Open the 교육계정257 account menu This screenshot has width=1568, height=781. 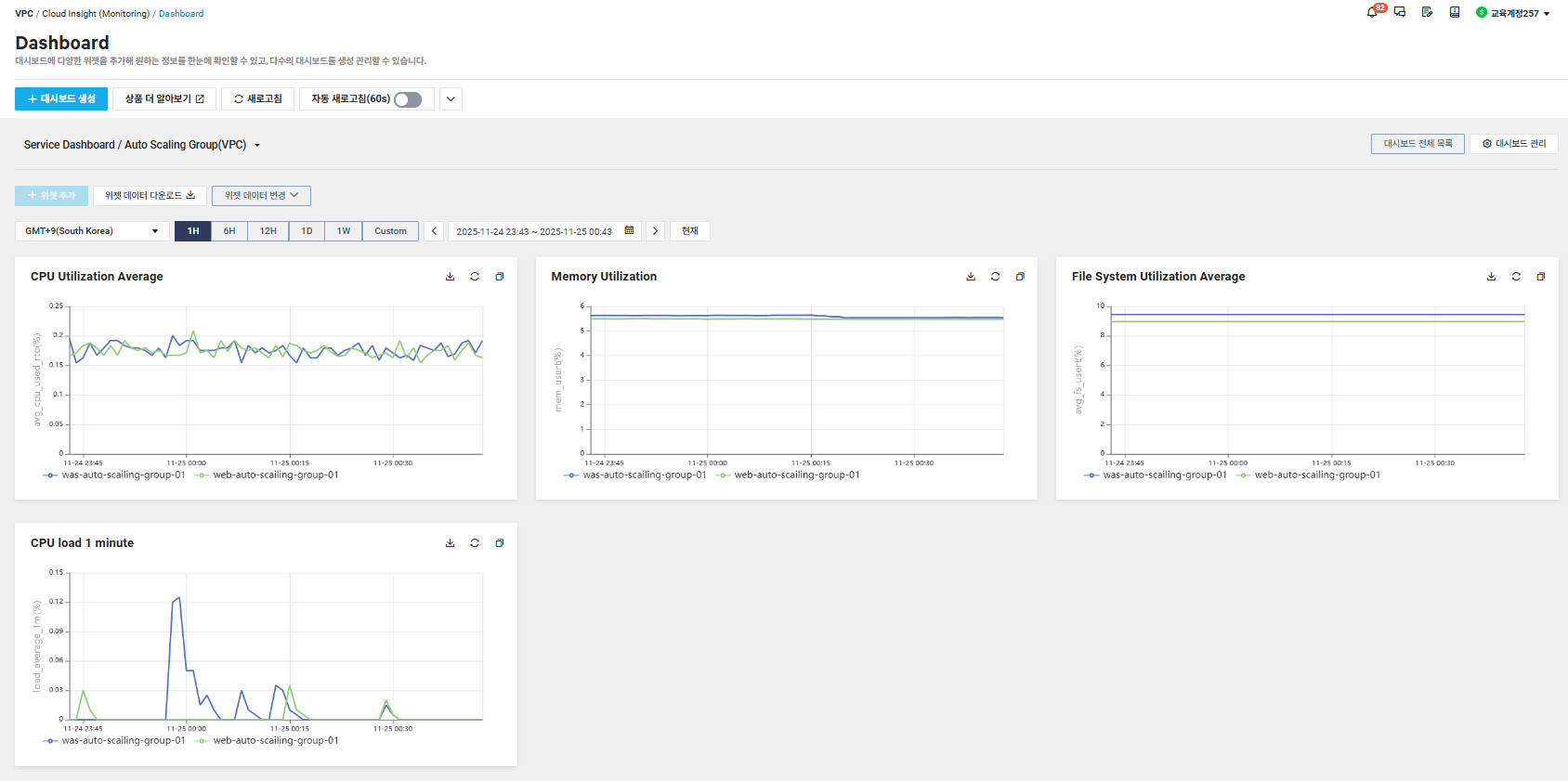coord(1513,13)
